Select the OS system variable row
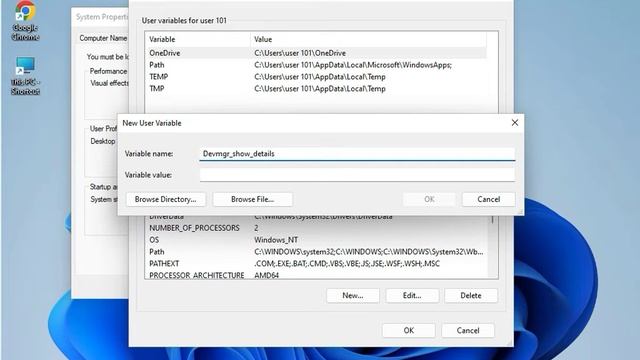This screenshot has height=360, width=640. pos(316,240)
